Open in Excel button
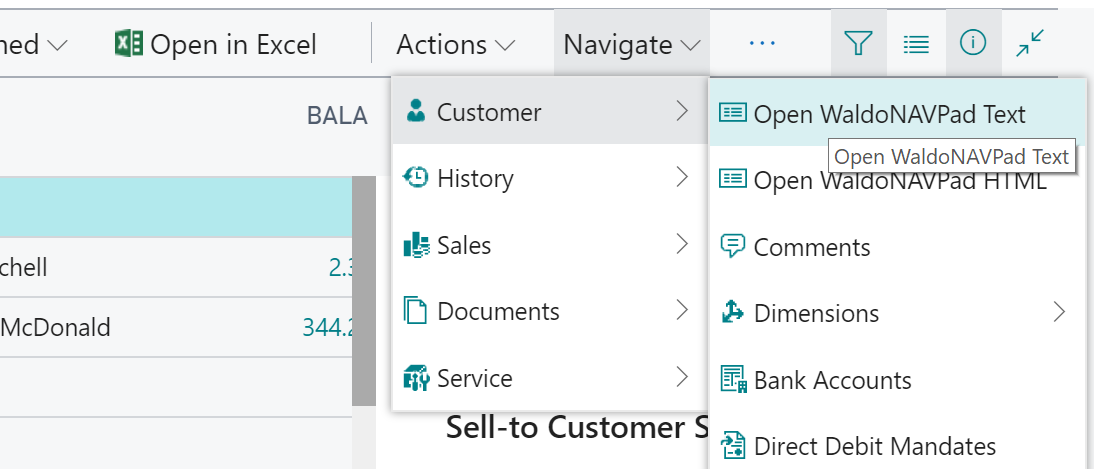The height and width of the screenshot is (469, 1094). click(x=216, y=44)
